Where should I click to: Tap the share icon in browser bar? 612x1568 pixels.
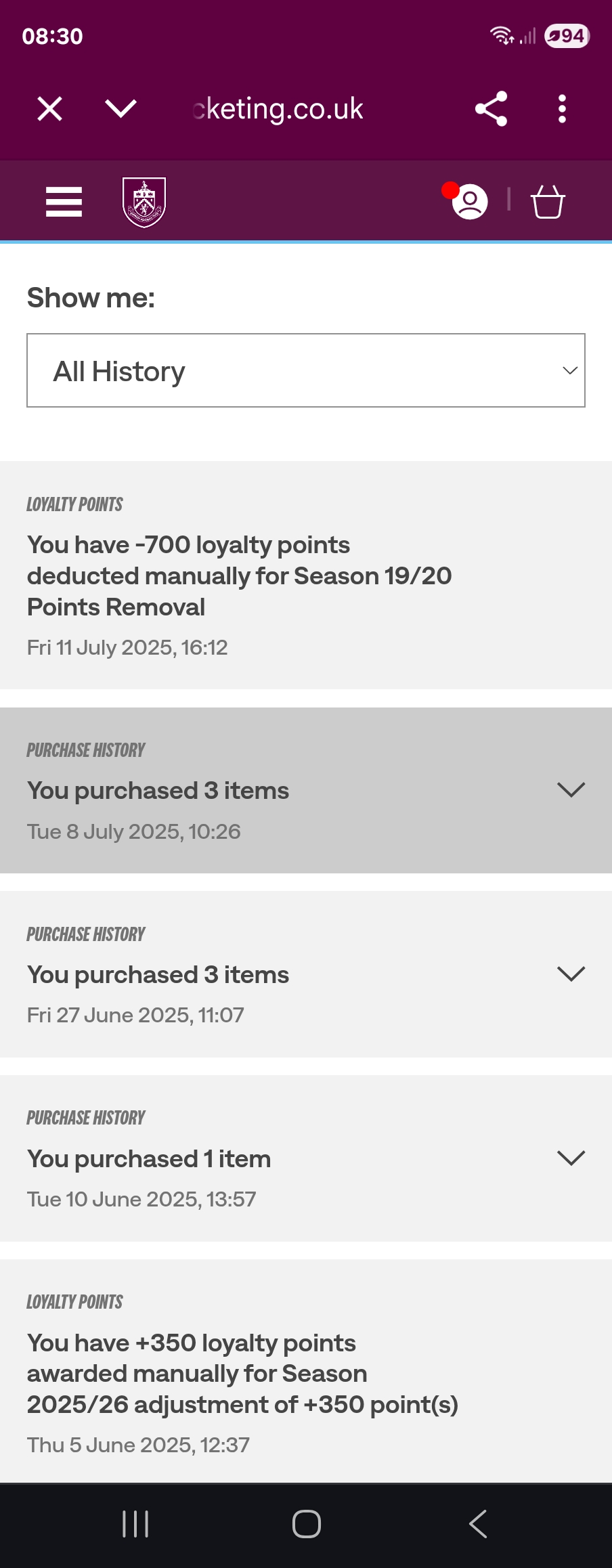click(x=491, y=108)
